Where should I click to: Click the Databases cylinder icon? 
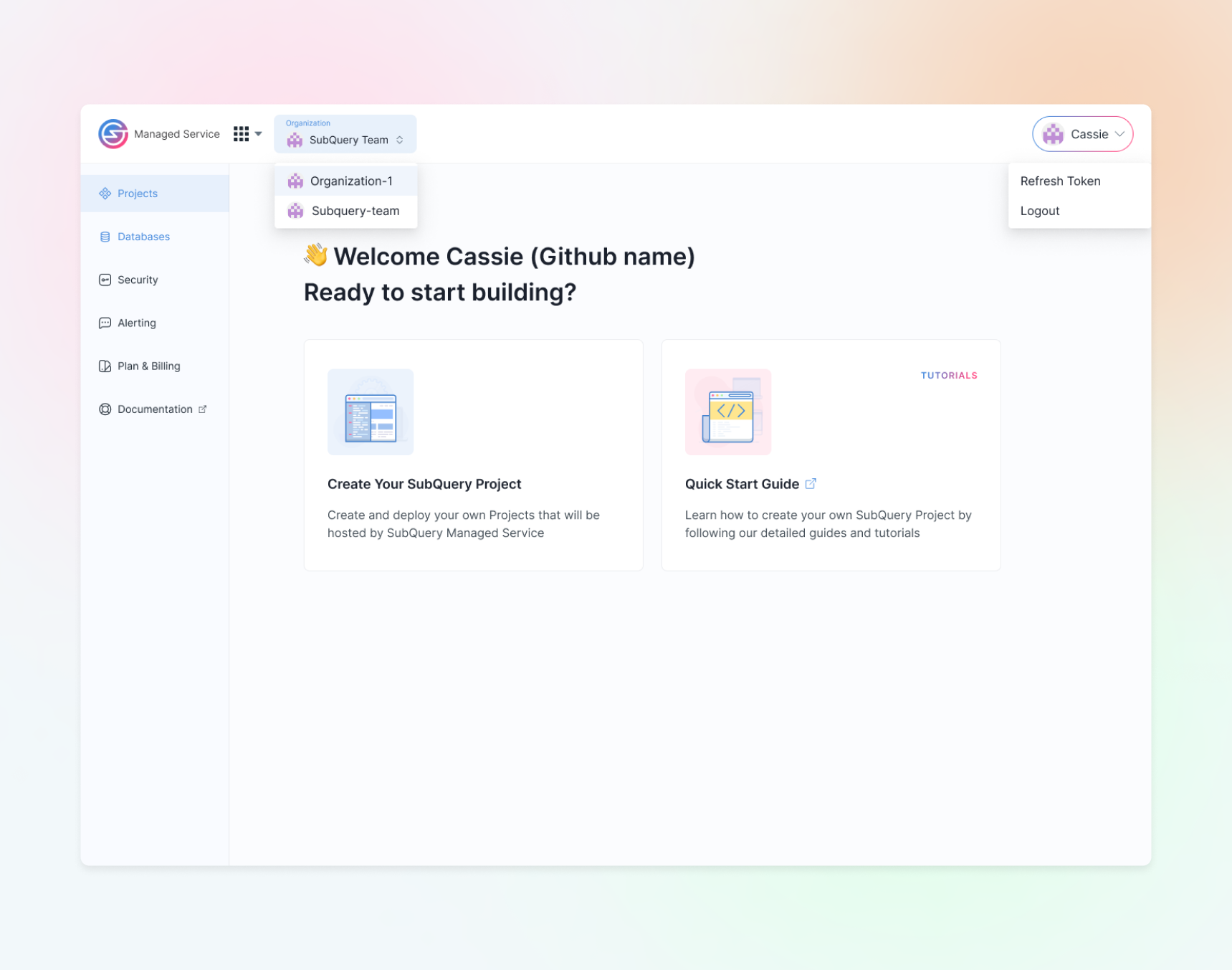105,237
